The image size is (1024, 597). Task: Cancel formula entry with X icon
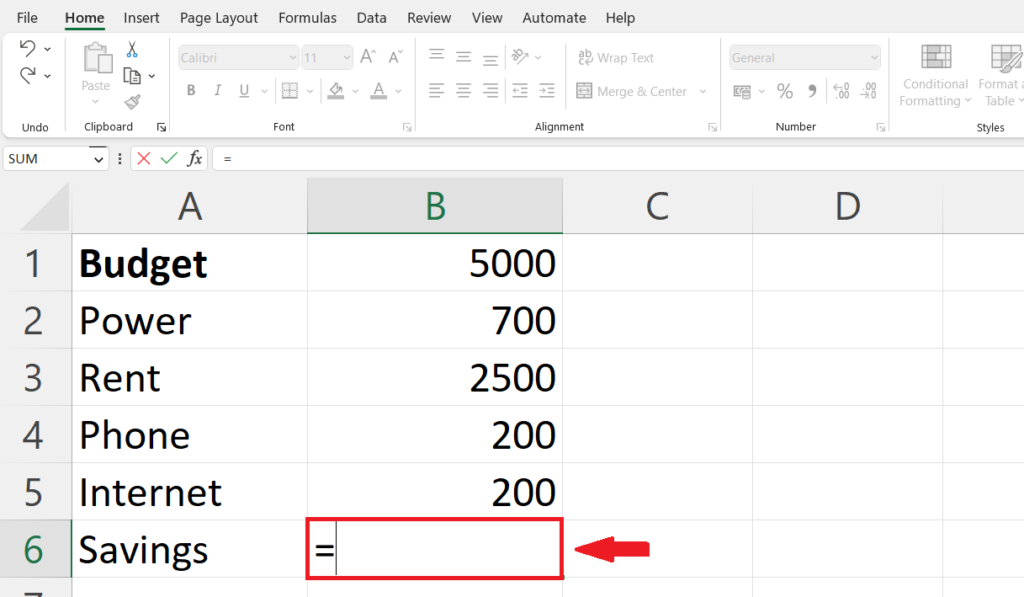tap(144, 158)
